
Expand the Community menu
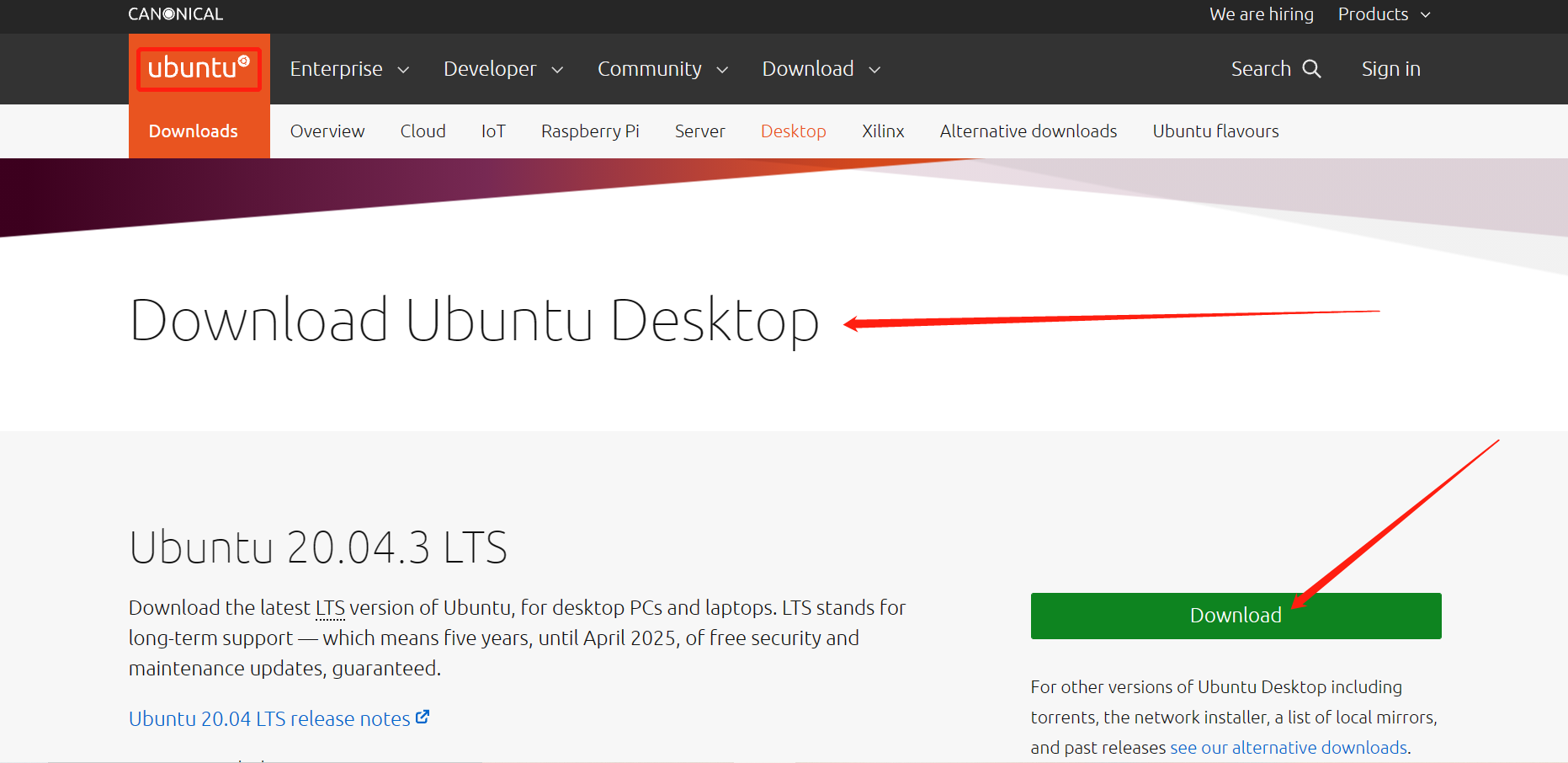pyautogui.click(x=662, y=69)
